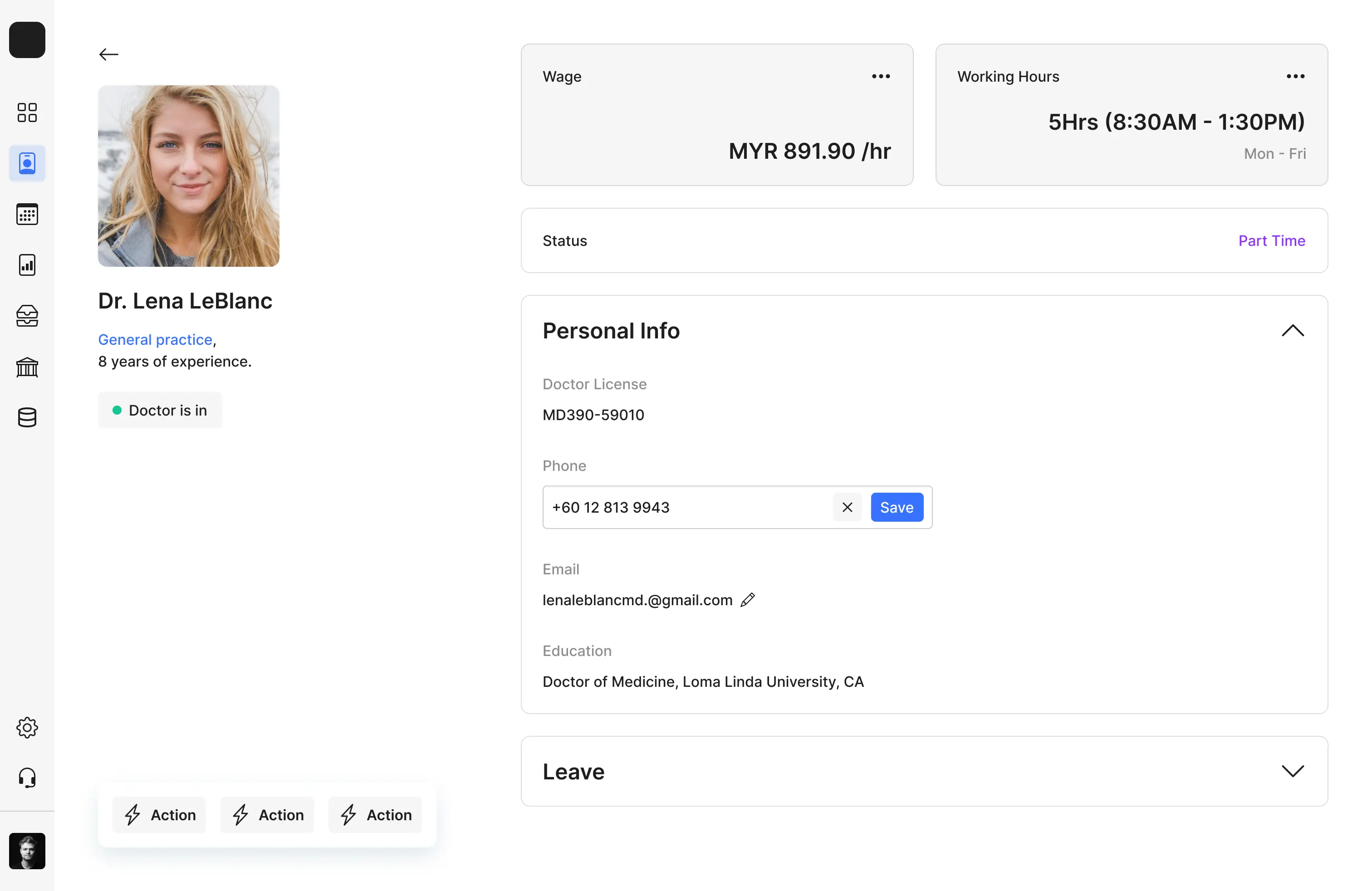Open the Wage card more options menu
Screen dimensions: 1372x891
880,76
